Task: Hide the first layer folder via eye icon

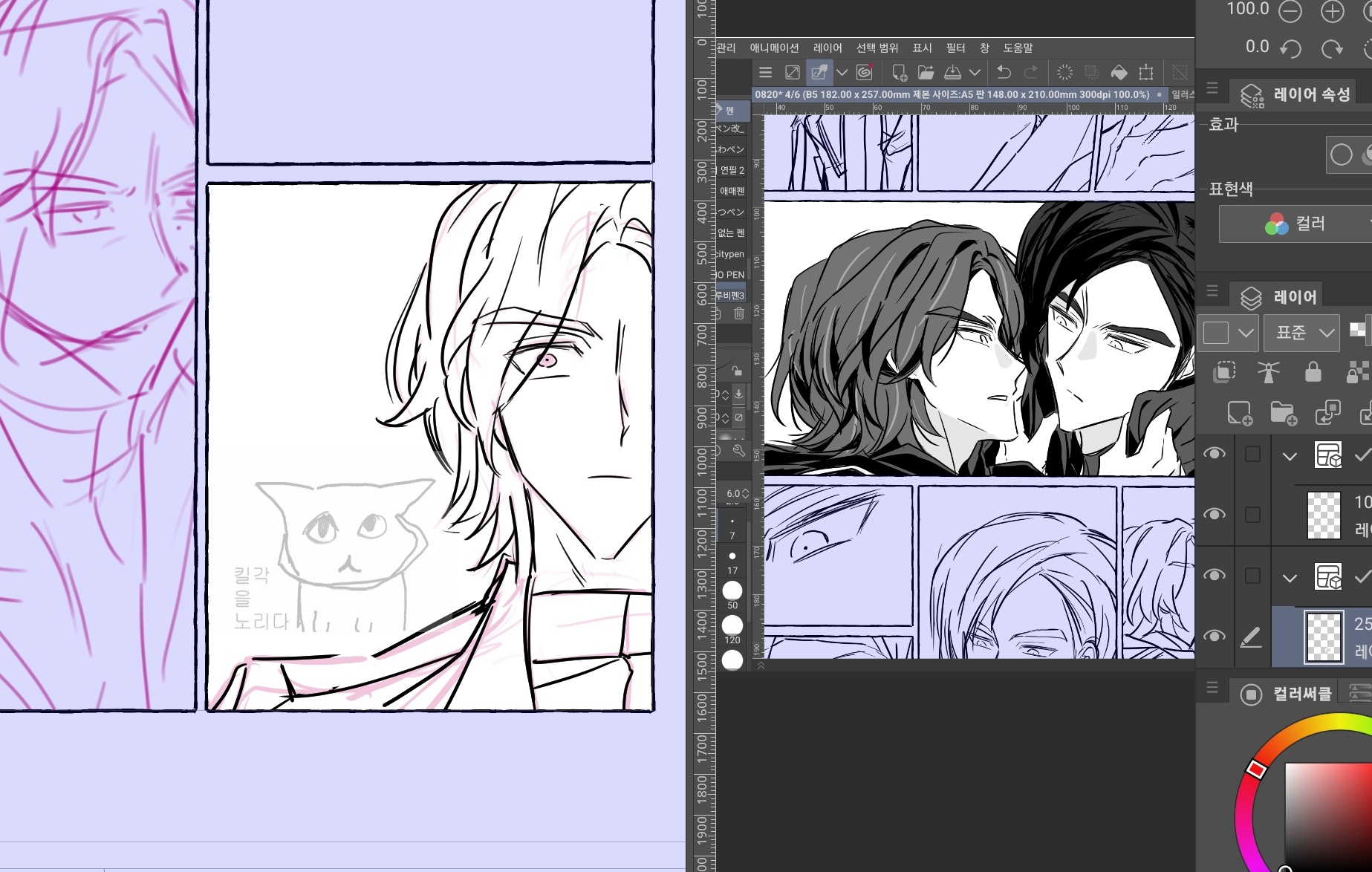Action: (x=1215, y=454)
